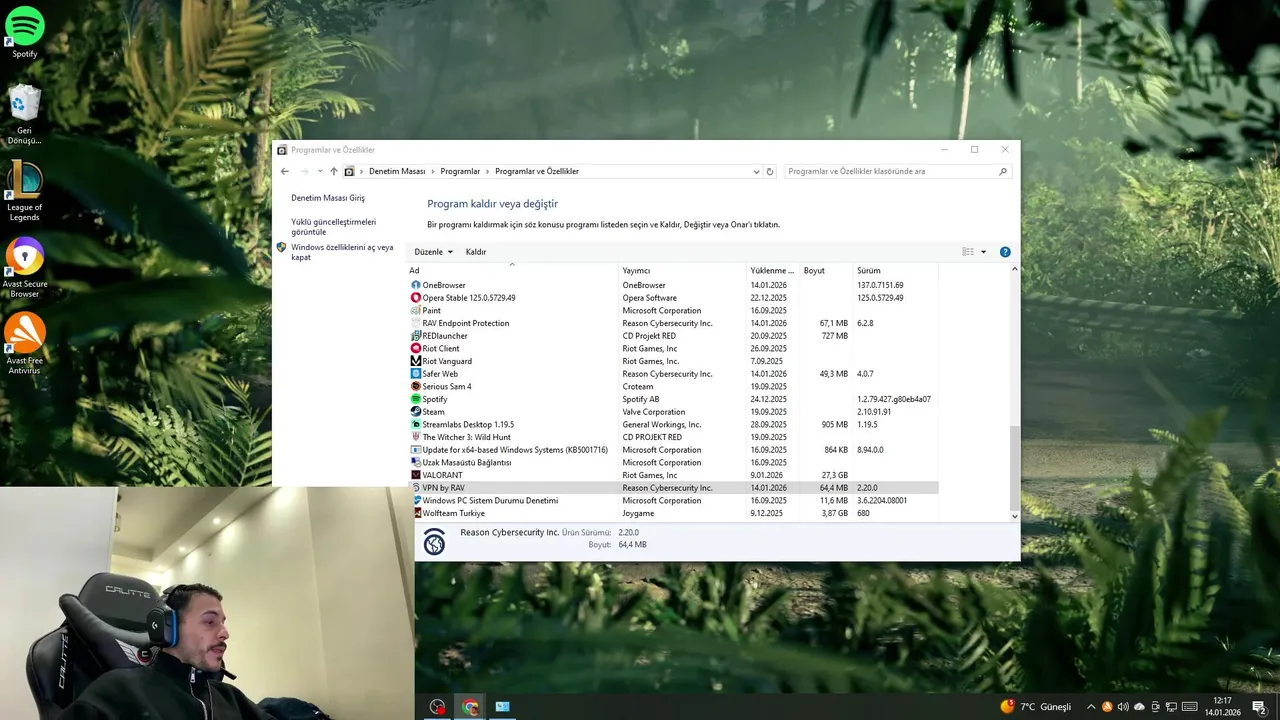This screenshot has height=720, width=1280.
Task: Open Avast Secure Browser desktop shortcut
Action: 24,267
